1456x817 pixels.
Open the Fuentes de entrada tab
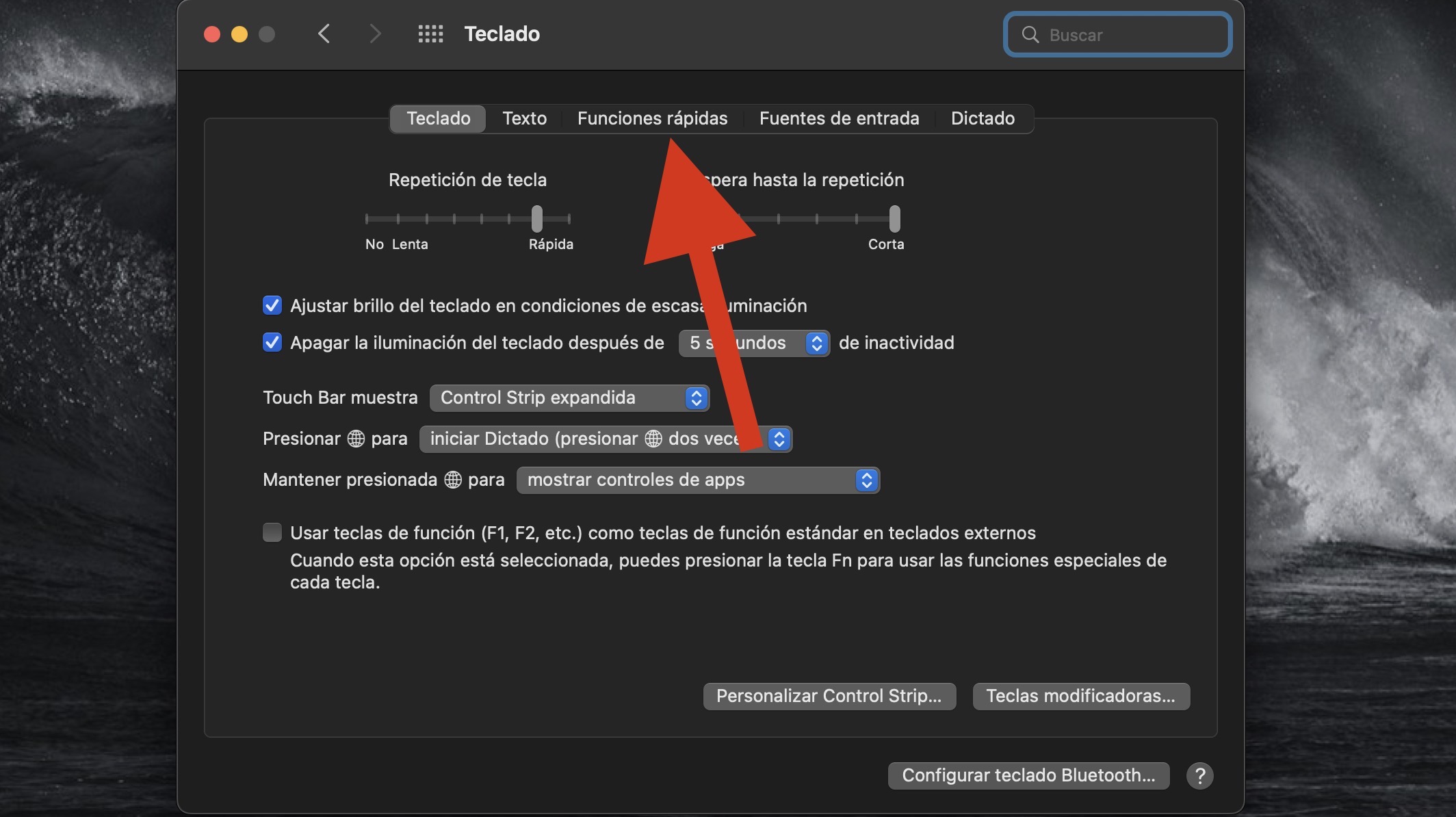coord(839,118)
